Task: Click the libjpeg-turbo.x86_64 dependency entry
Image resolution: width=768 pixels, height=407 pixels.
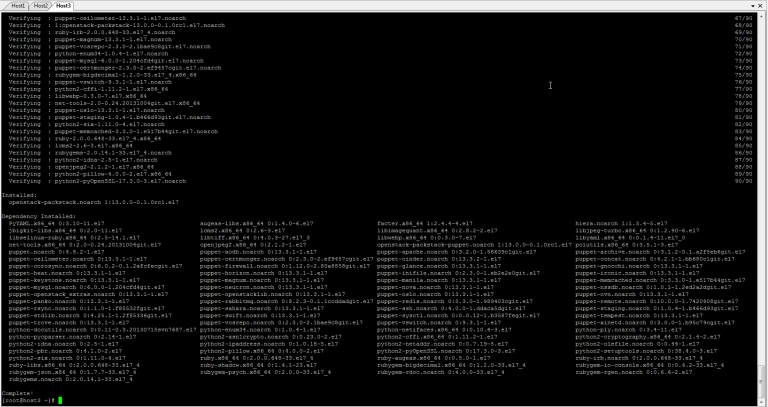Action: coord(637,230)
